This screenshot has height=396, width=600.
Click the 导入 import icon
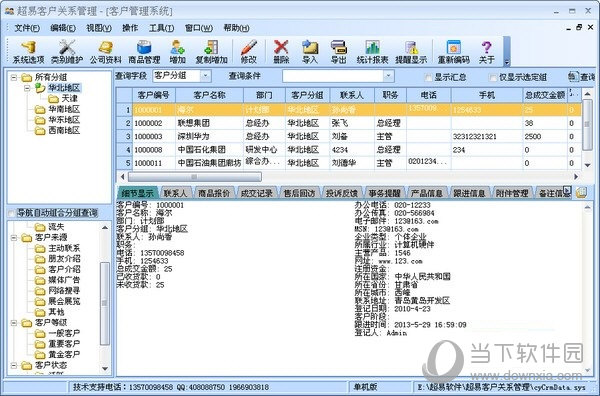(x=310, y=52)
